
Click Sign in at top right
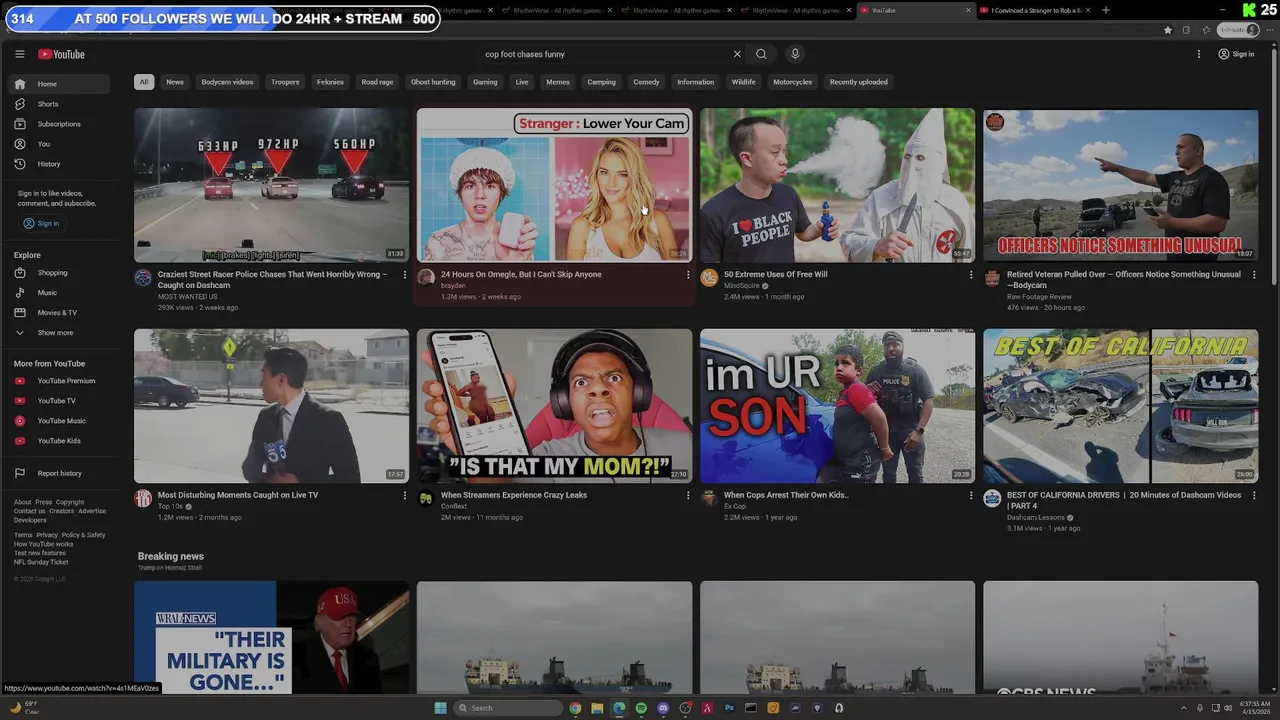(1236, 54)
